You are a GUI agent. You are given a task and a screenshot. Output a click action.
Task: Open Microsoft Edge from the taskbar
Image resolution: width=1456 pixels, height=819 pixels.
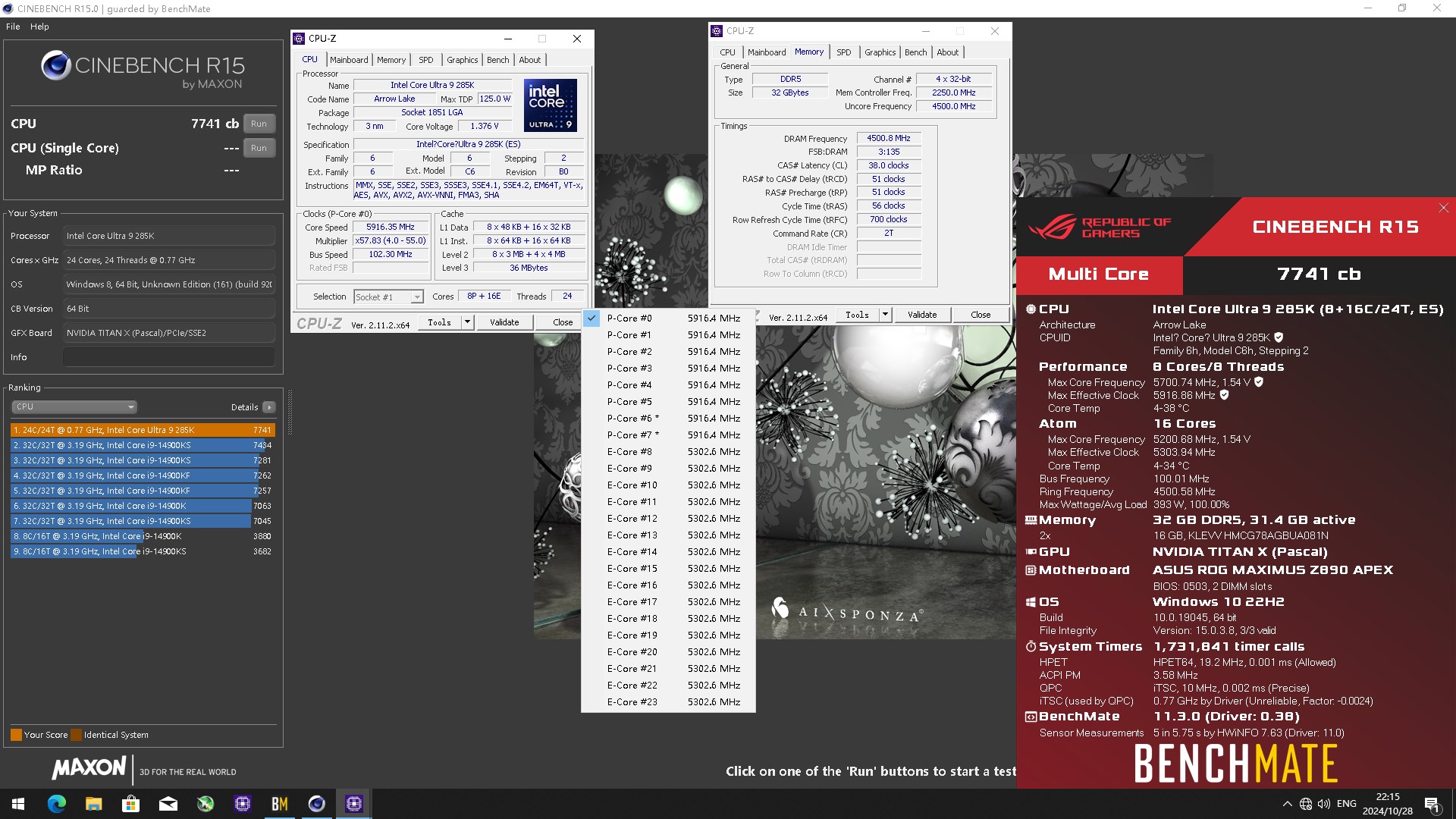(x=57, y=804)
